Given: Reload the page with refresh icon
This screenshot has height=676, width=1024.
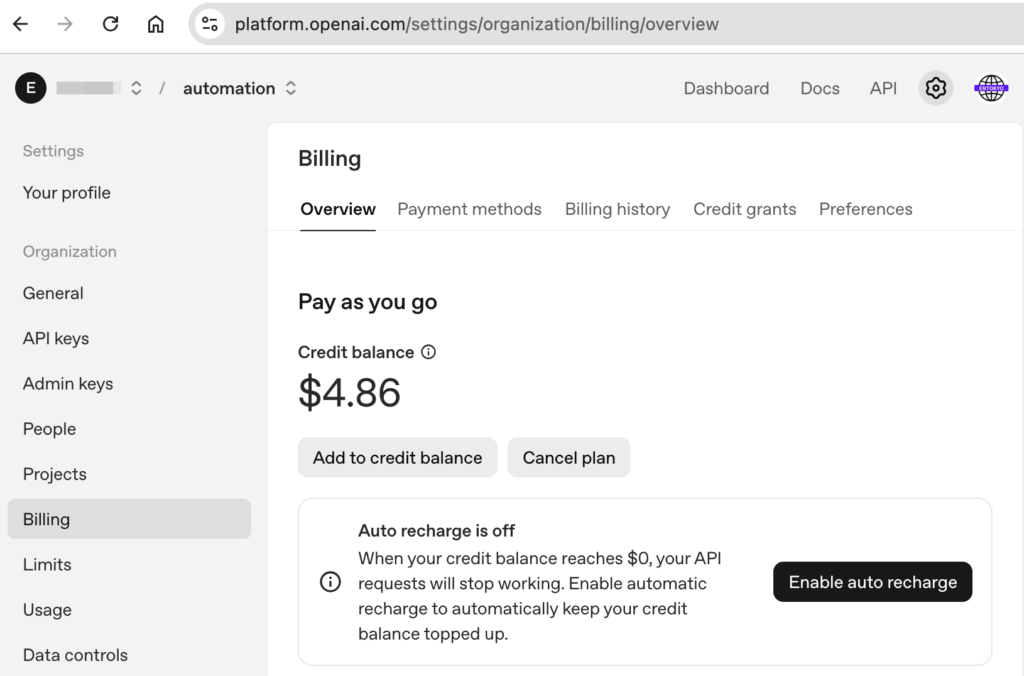Looking at the screenshot, I should pos(111,24).
